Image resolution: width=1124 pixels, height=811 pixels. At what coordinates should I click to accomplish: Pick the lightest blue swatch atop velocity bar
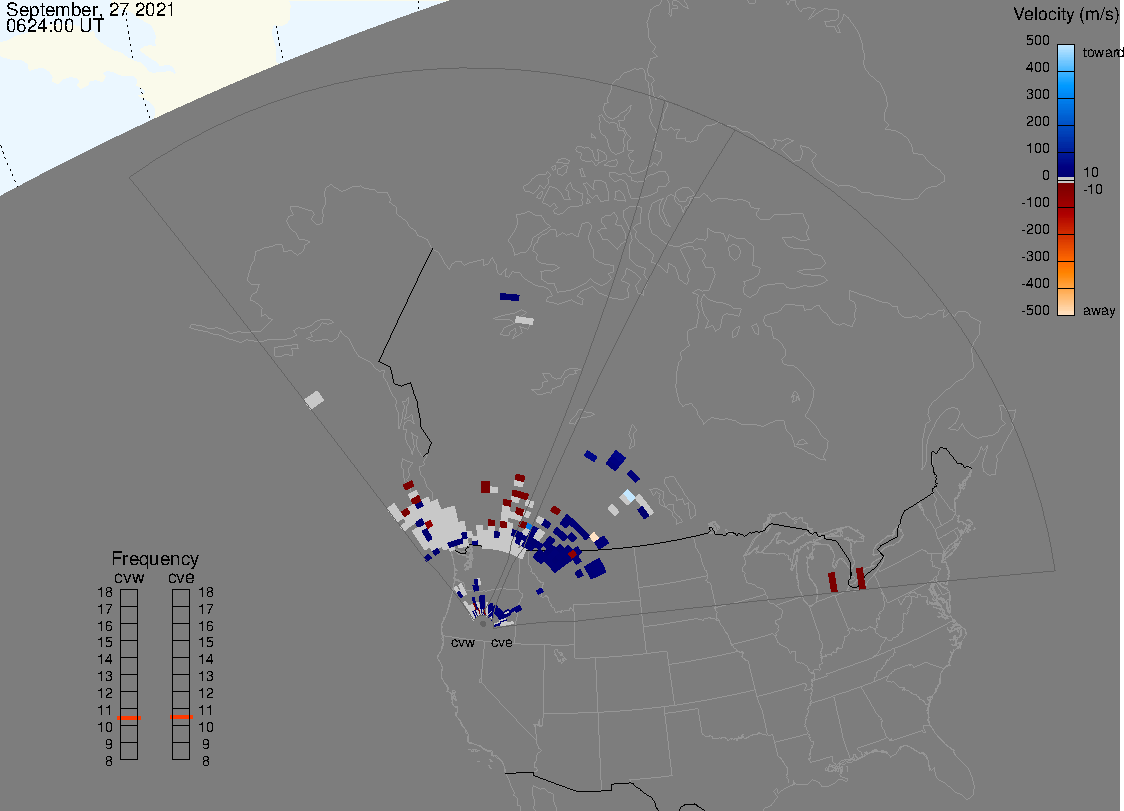coord(1066,57)
